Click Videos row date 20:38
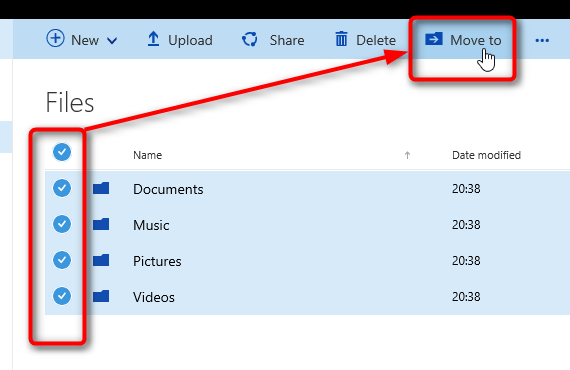Viewport: 570px width, 370px height. (466, 297)
